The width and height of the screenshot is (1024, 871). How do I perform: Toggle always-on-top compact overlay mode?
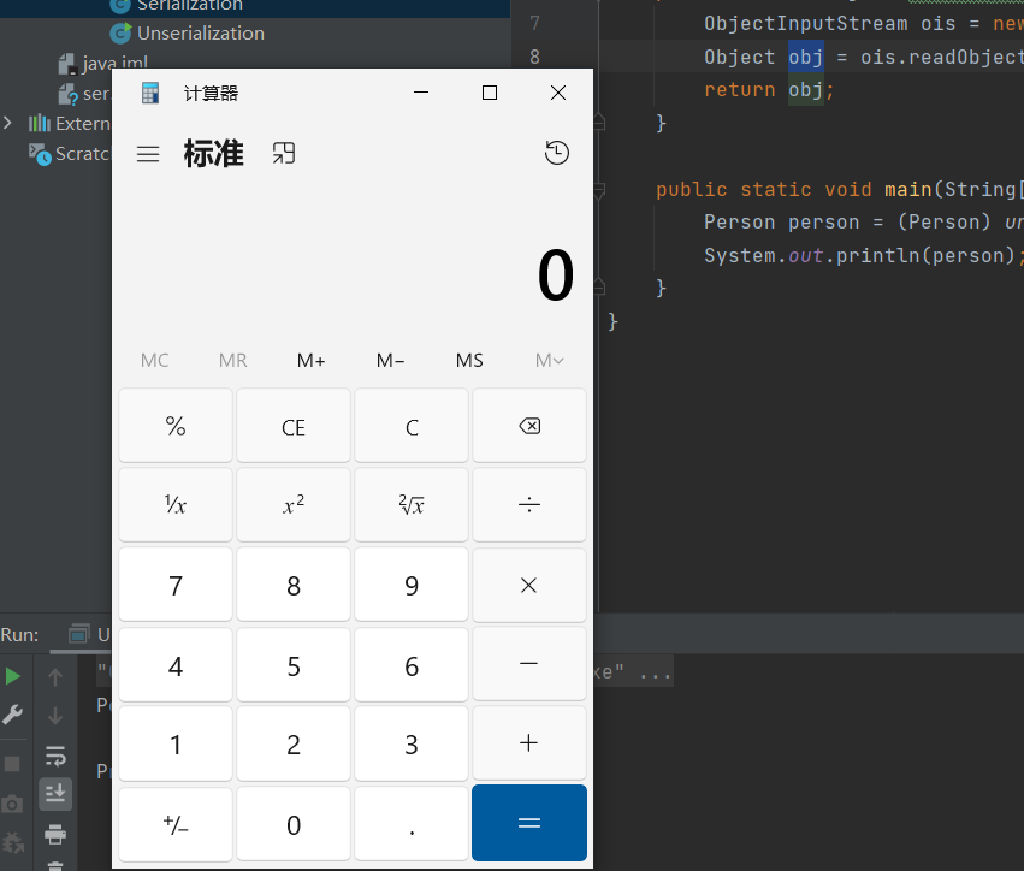[x=284, y=153]
